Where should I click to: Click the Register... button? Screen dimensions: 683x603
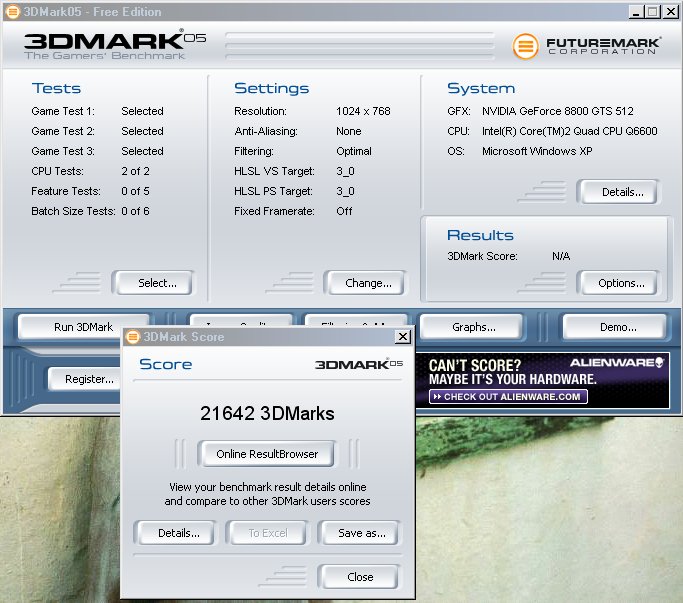tap(85, 379)
